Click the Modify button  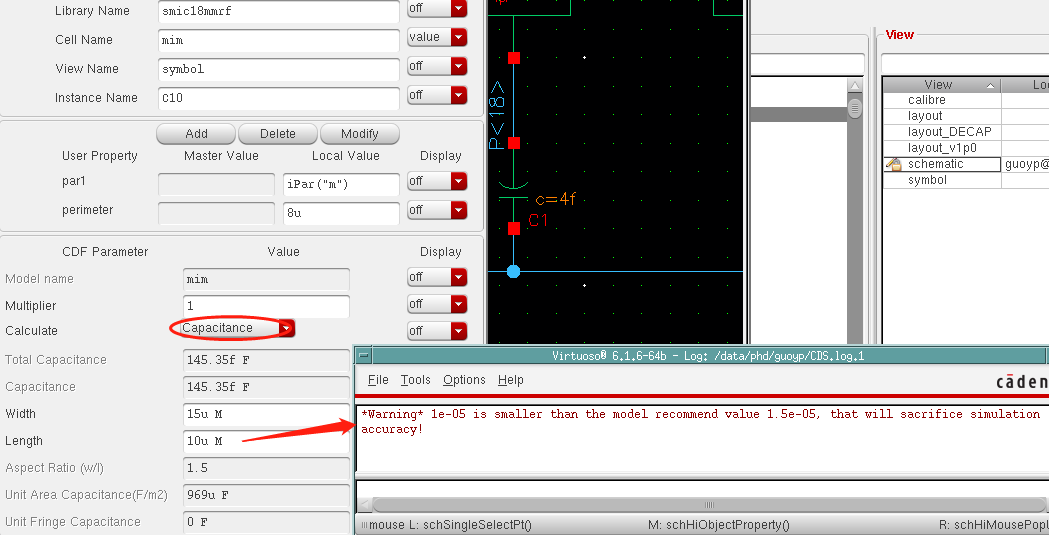tap(359, 134)
